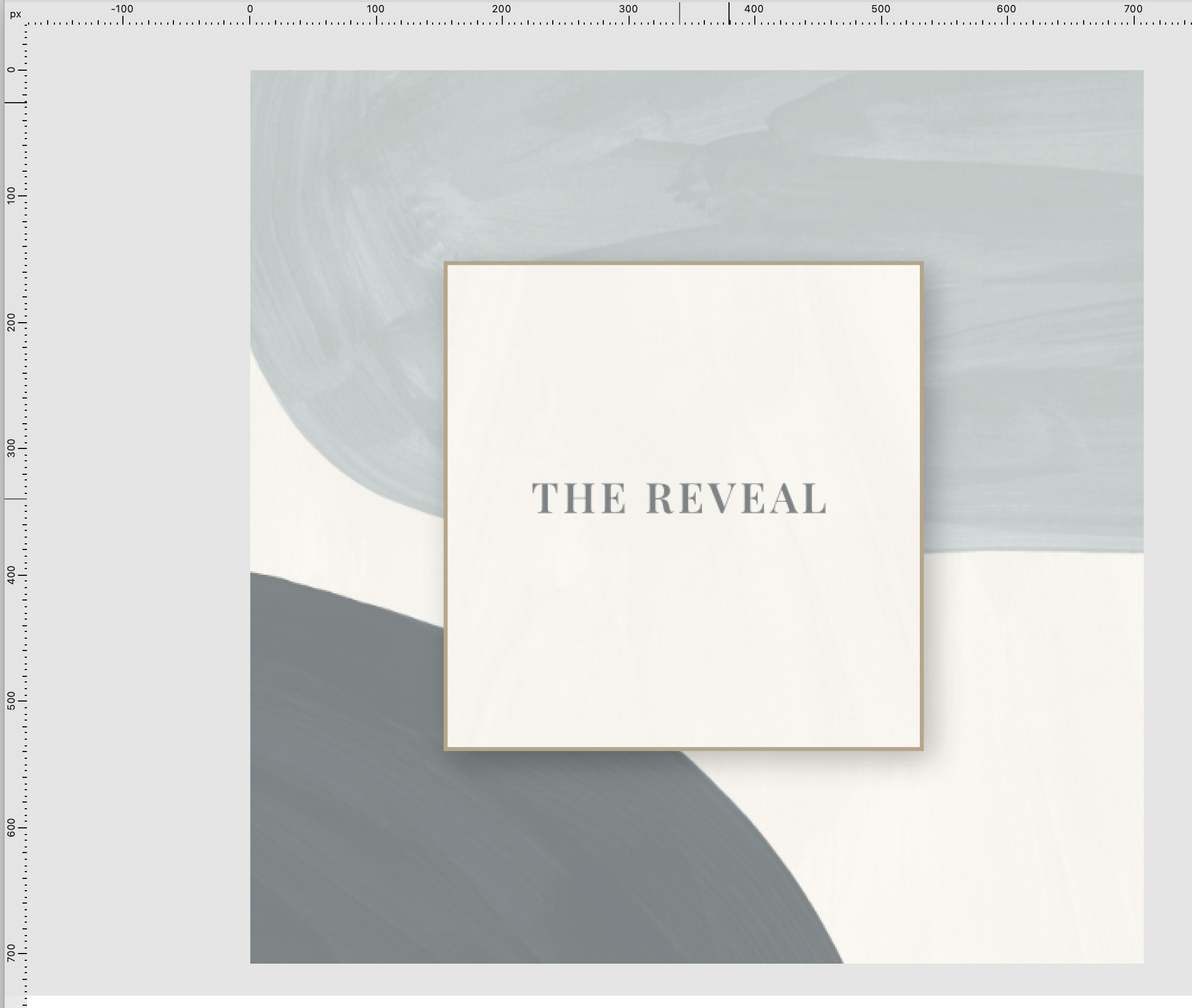Click the 500 label on vertical ruler
Viewport: 1192px width, 1008px height.
(11, 700)
